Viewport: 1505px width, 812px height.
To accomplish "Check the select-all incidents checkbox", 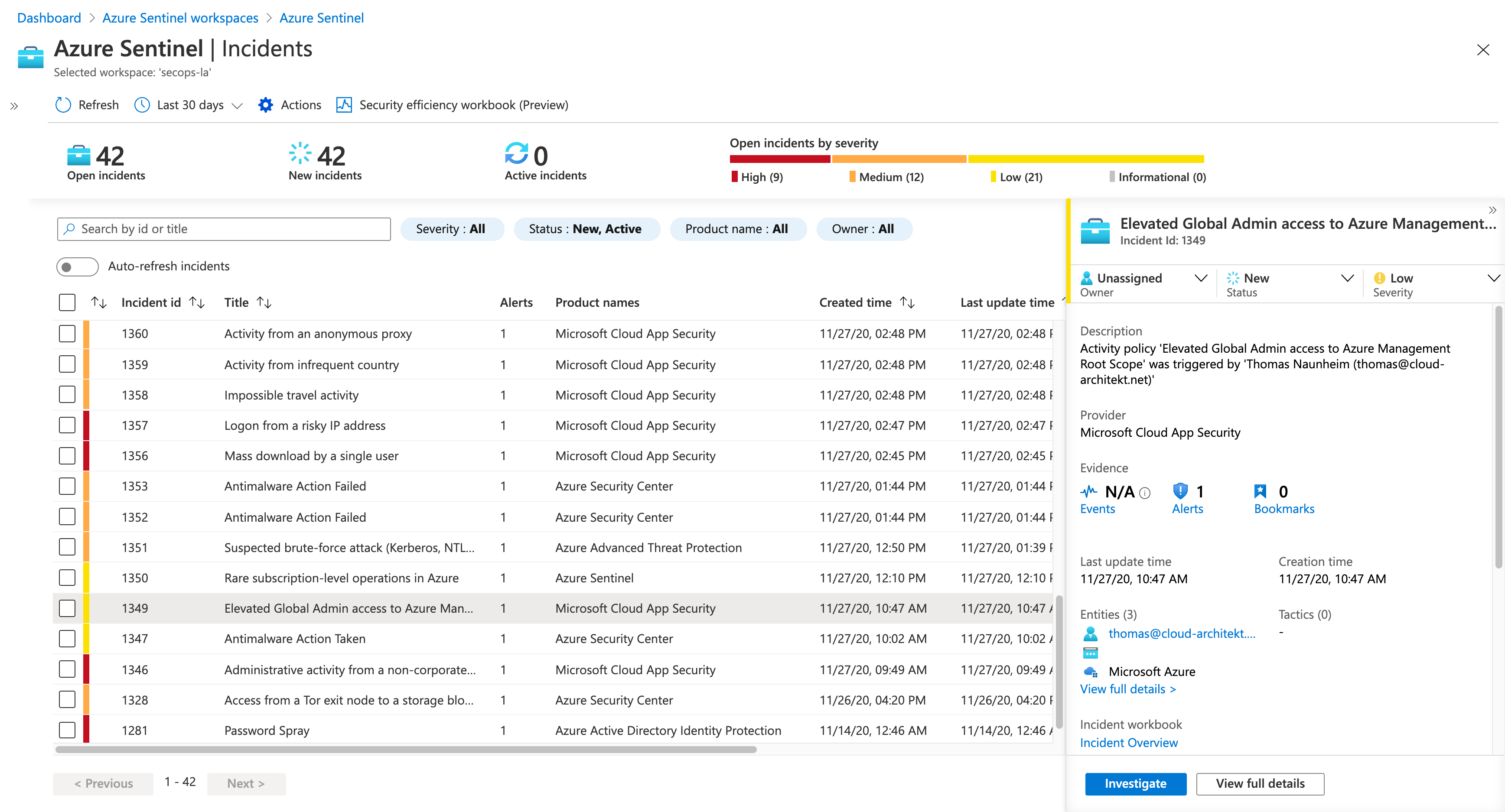I will click(x=67, y=302).
